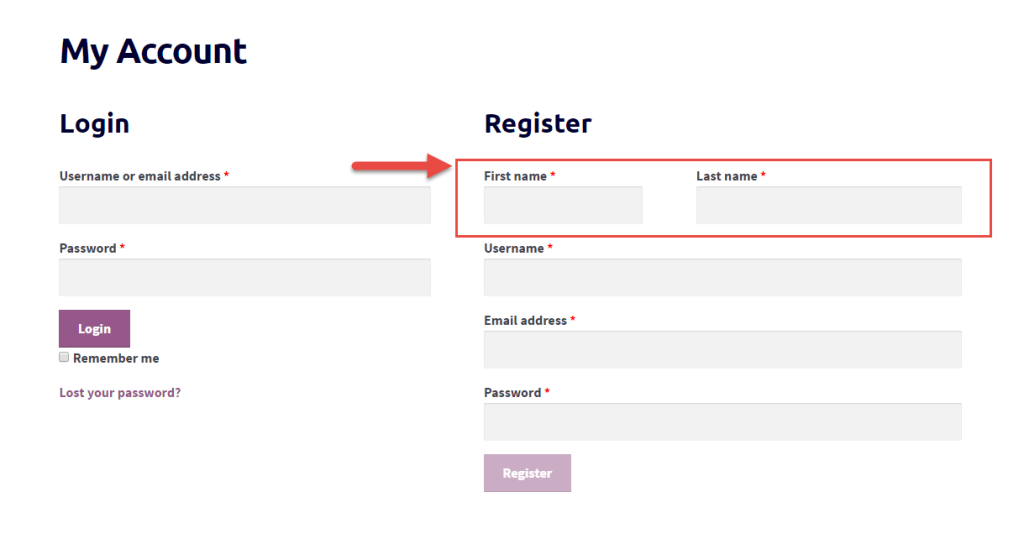1024x544 pixels.
Task: Click the Username or email address label
Action: pos(140,176)
